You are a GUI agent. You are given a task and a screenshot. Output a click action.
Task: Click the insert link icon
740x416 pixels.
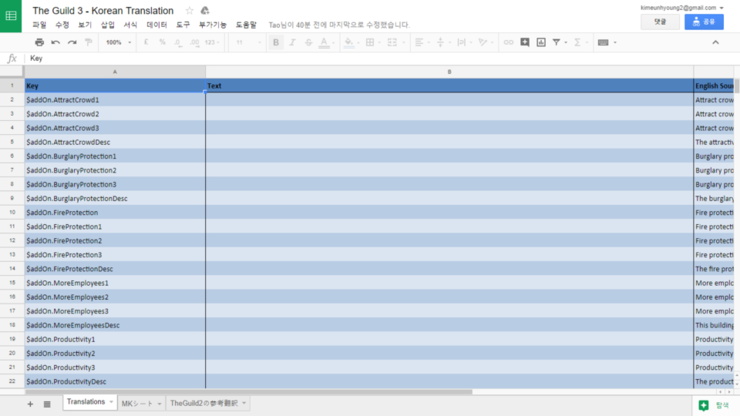pyautogui.click(x=508, y=43)
